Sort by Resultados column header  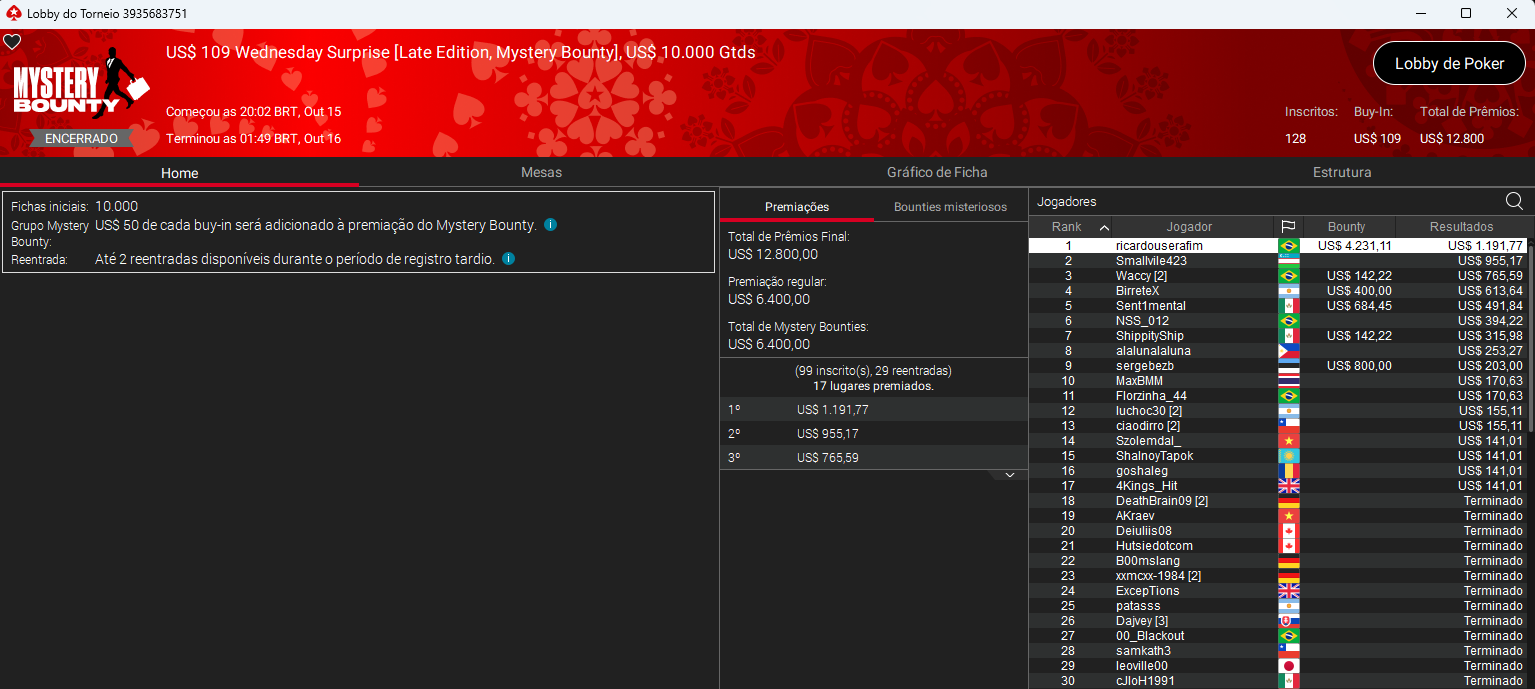point(1460,227)
